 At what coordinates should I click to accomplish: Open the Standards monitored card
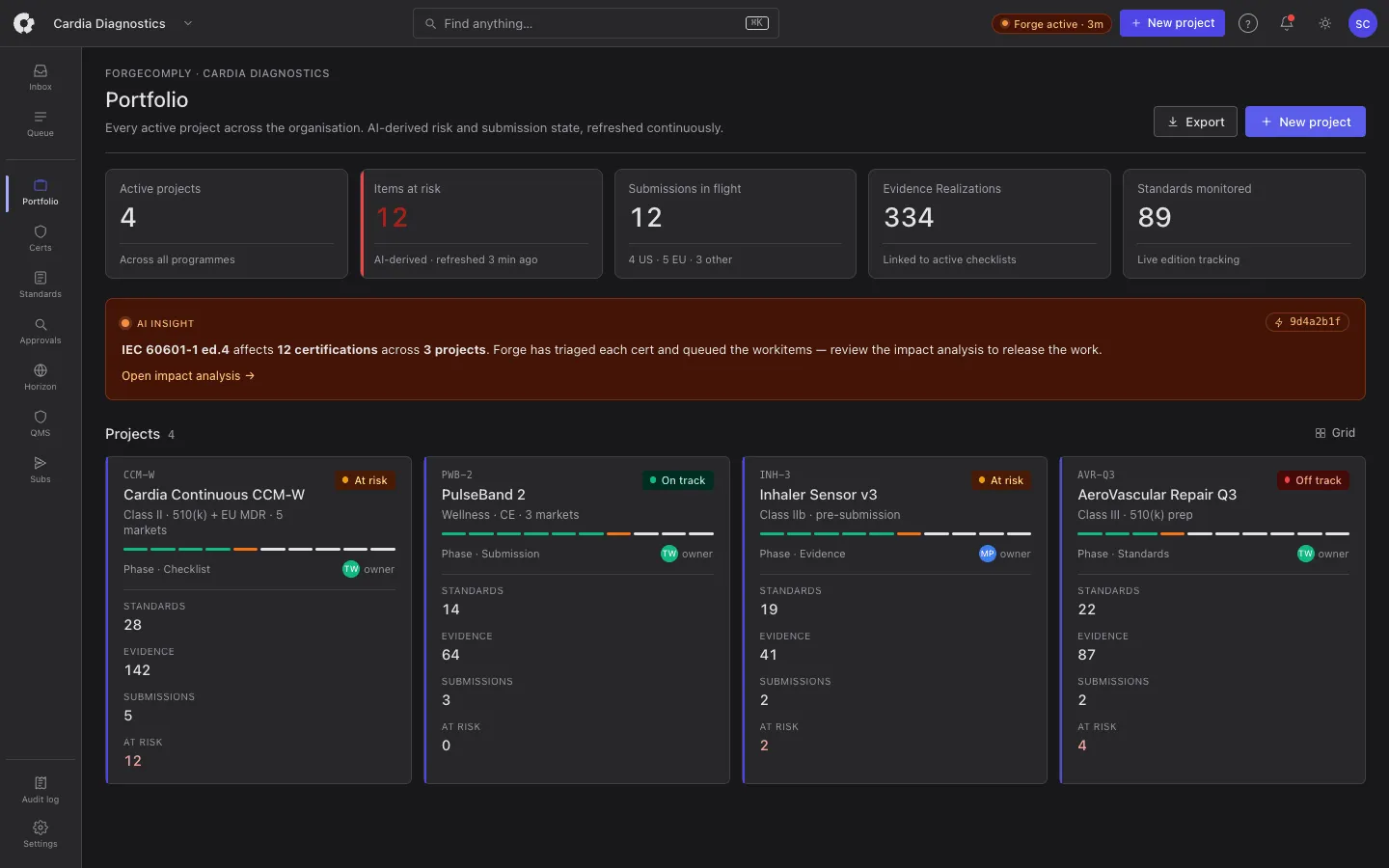pos(1244,224)
